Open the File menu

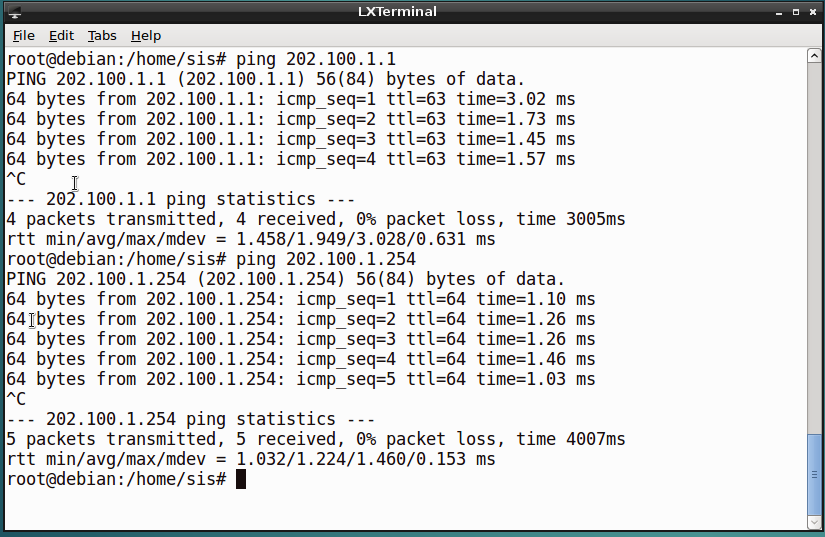click(x=24, y=36)
